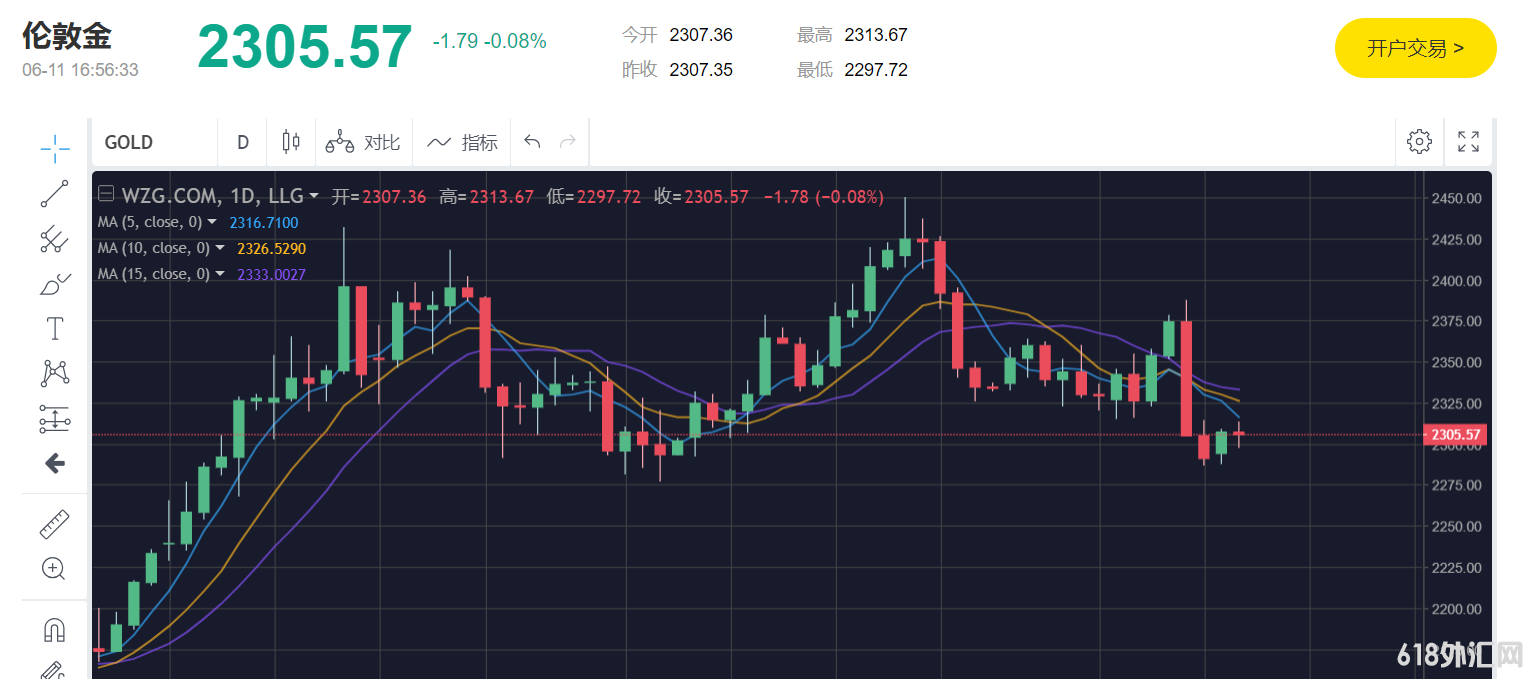
Task: Toggle magnet mode for drawings
Action: [55, 629]
